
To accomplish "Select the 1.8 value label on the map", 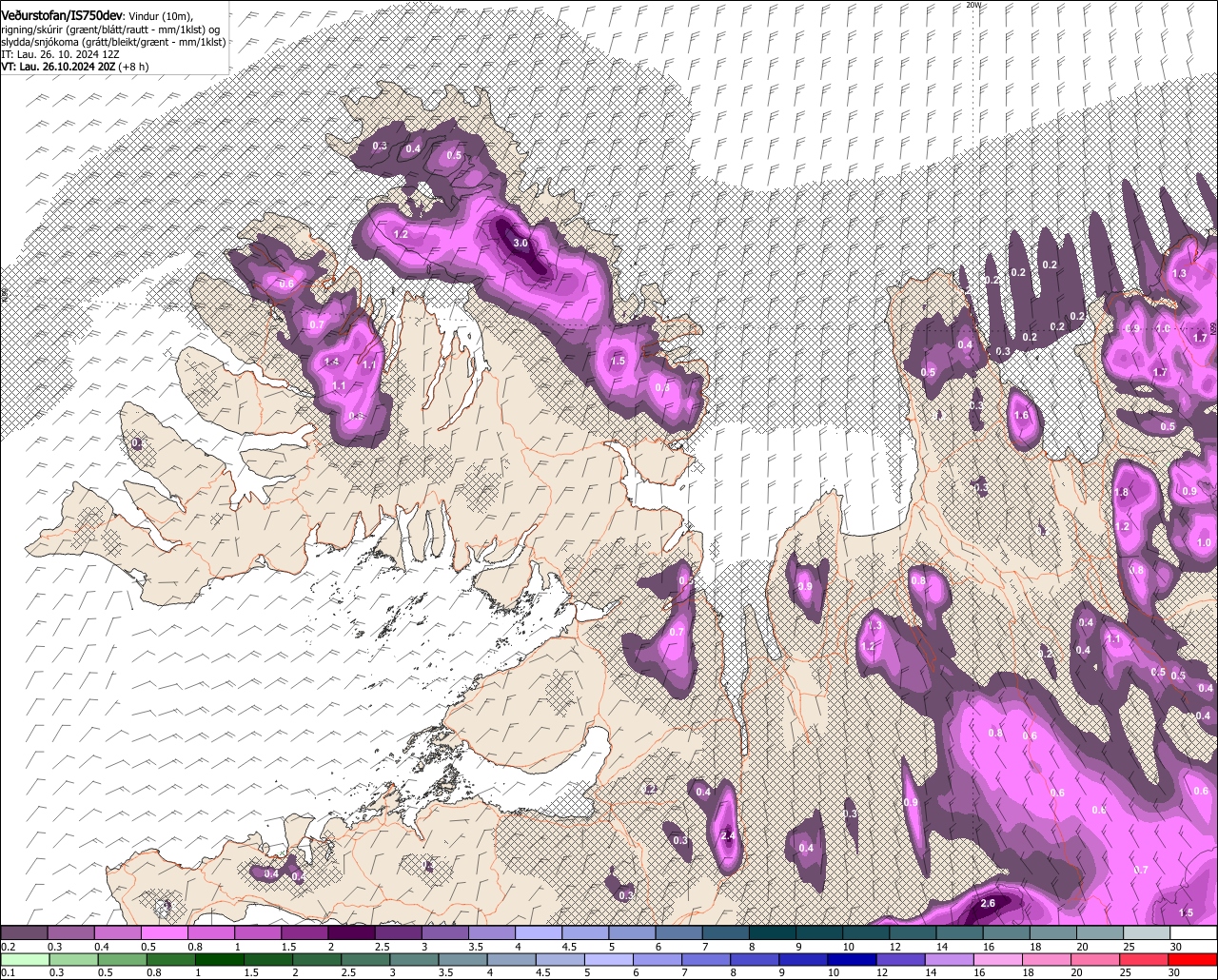I will coord(1122,492).
